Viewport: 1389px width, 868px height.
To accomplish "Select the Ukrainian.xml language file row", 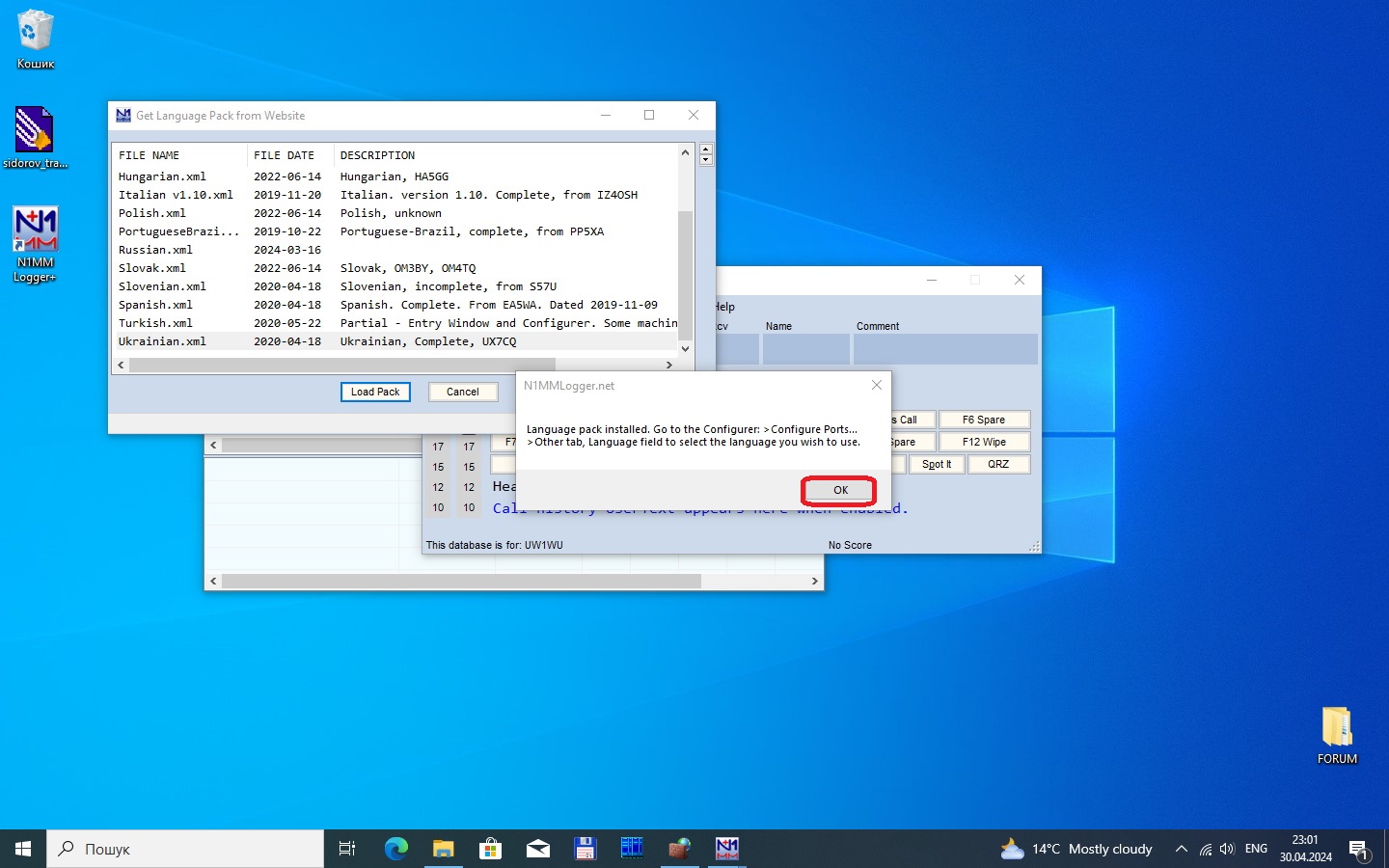I will click(395, 341).
